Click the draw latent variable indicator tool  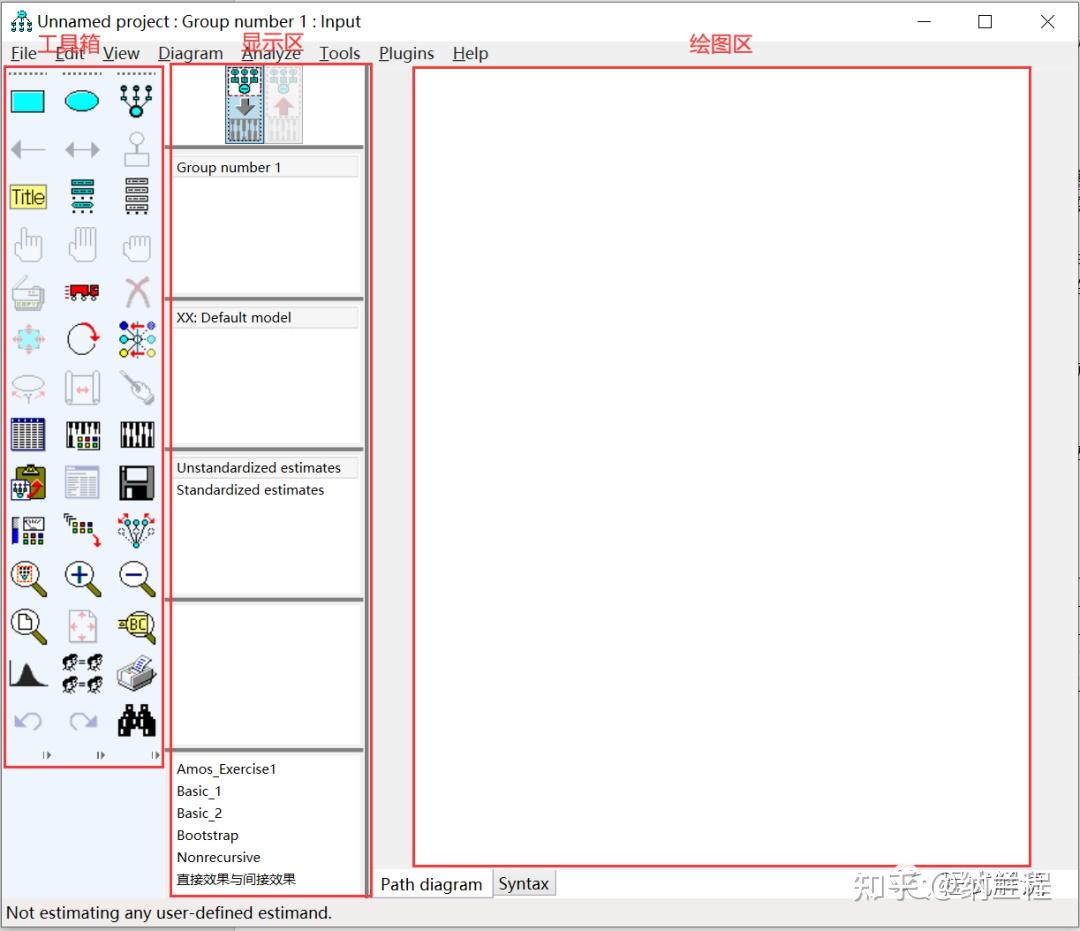(x=136, y=101)
